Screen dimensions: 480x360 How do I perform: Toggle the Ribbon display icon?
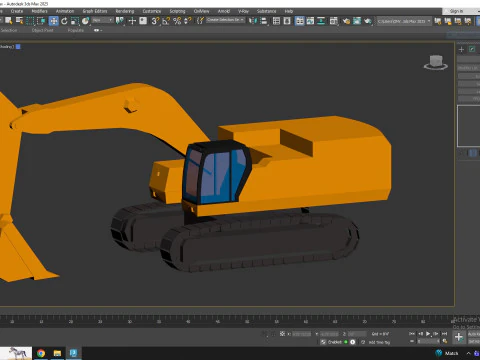pyautogui.click(x=300, y=21)
